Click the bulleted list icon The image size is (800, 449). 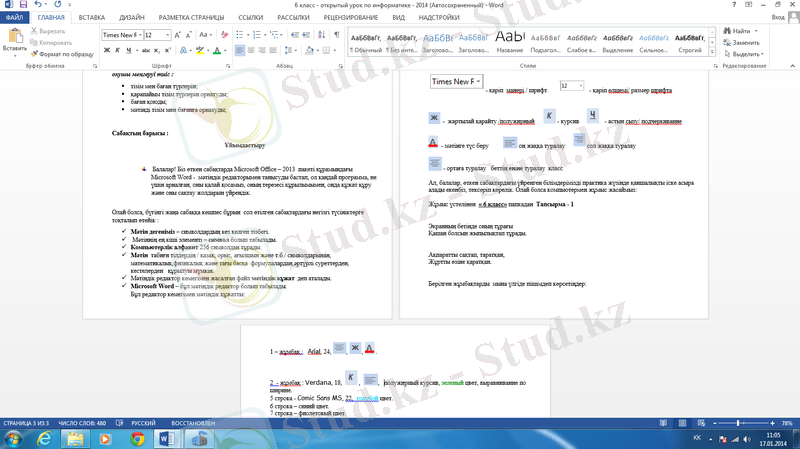click(x=241, y=35)
